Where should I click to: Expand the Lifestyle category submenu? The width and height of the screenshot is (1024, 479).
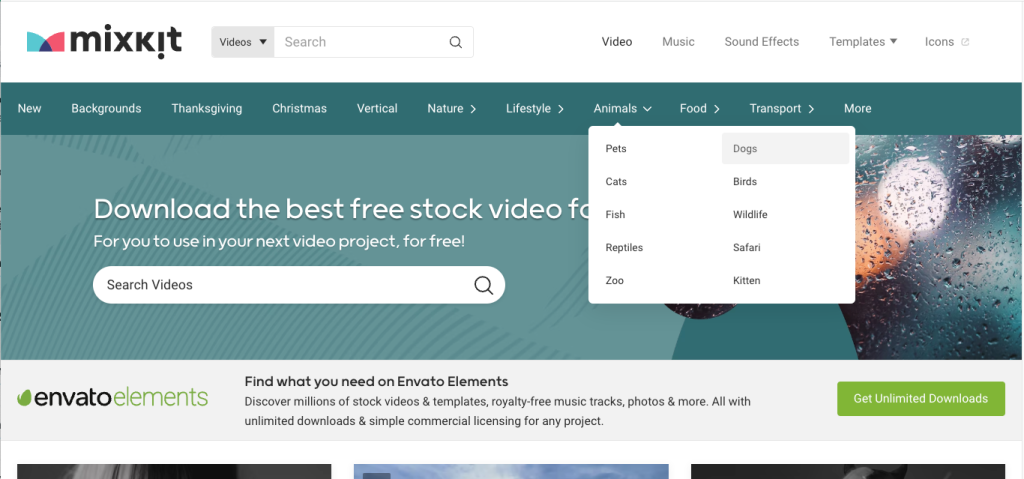[x=535, y=108]
